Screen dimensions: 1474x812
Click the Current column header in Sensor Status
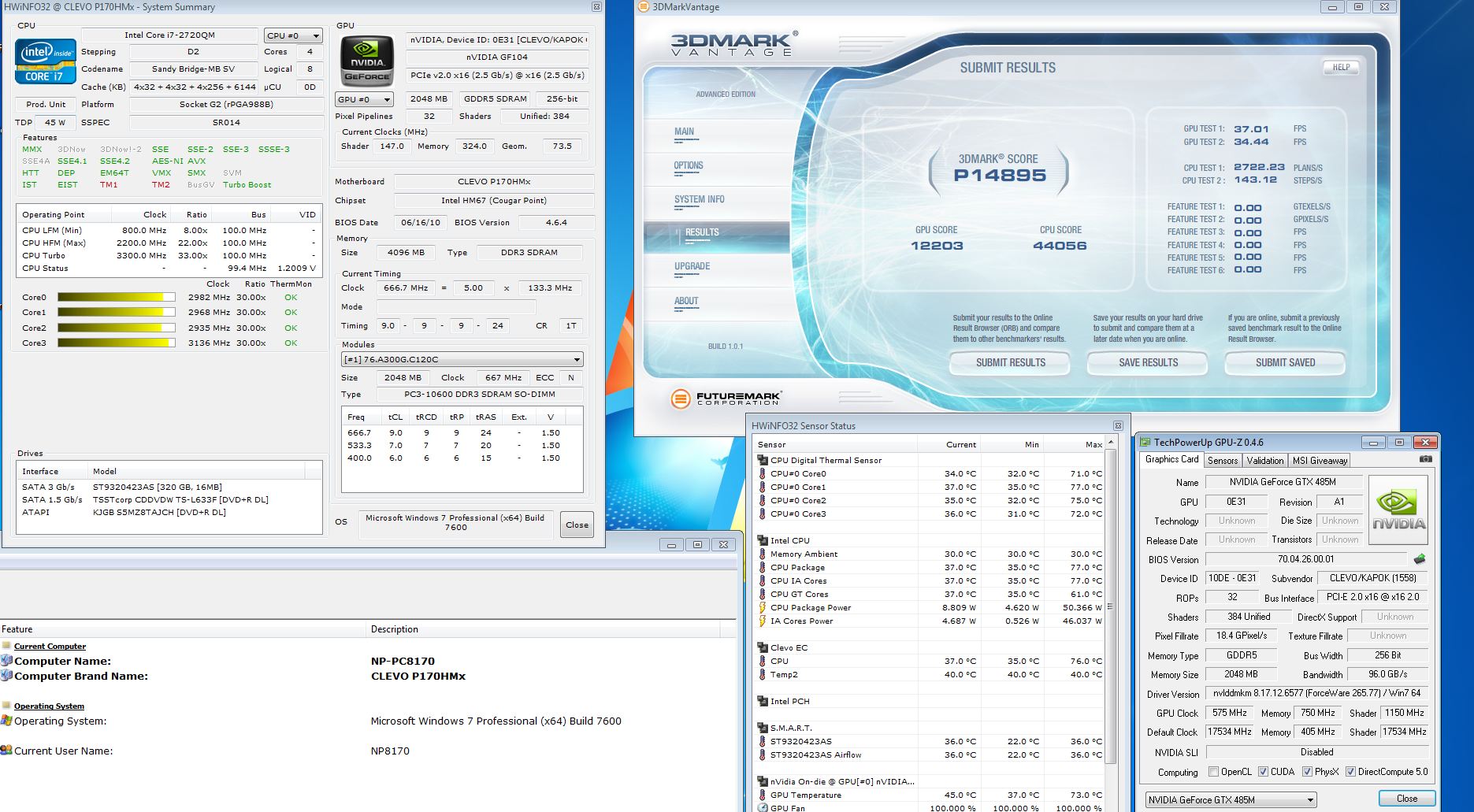tap(949, 445)
